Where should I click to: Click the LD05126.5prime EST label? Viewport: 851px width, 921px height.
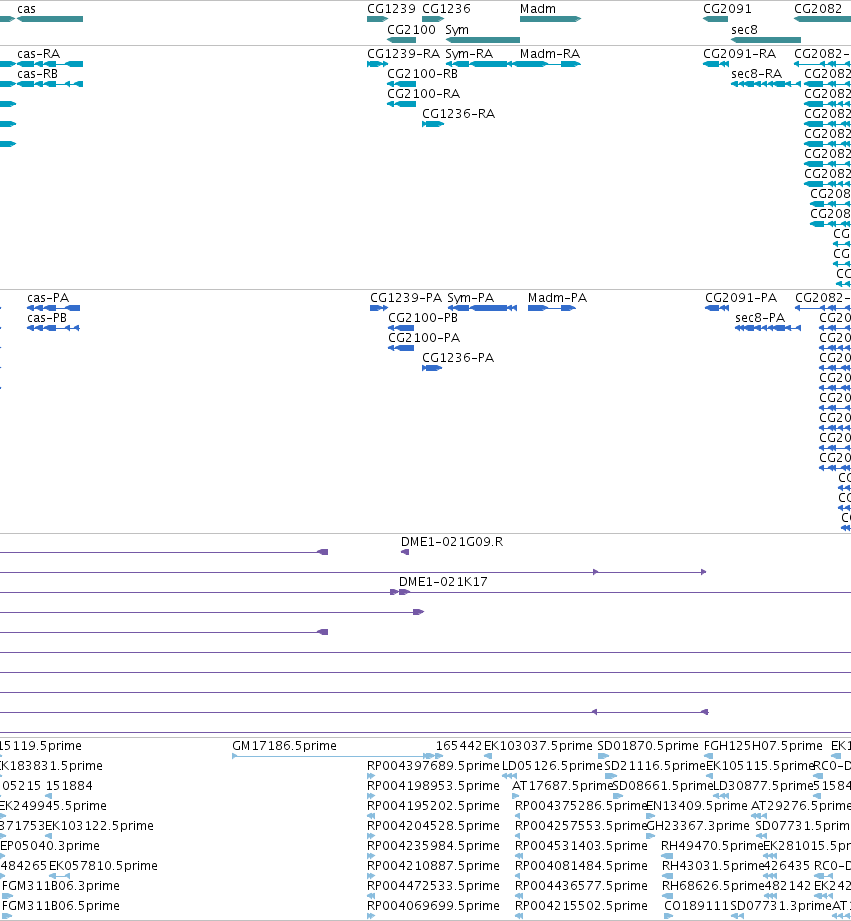(x=552, y=766)
